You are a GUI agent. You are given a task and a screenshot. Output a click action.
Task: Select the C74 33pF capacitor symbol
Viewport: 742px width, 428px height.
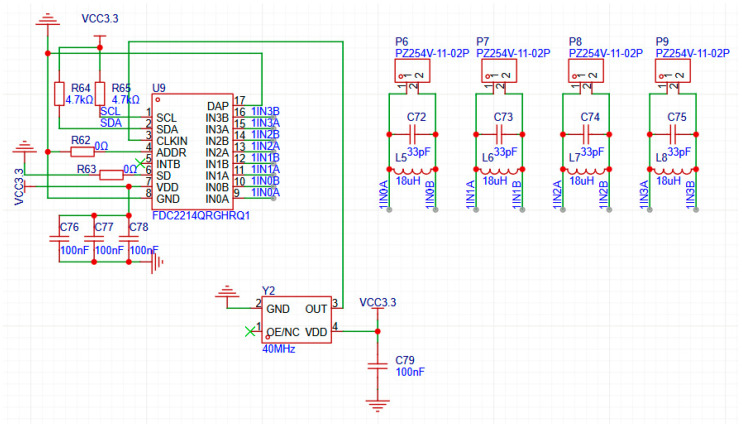pos(586,134)
